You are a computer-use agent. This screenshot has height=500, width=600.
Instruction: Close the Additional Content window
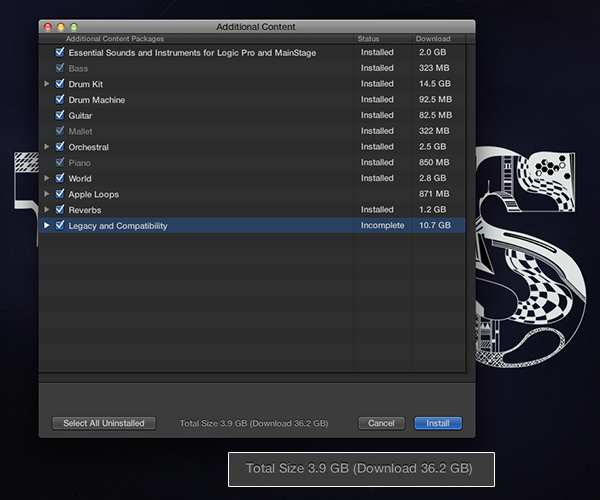tap(48, 27)
